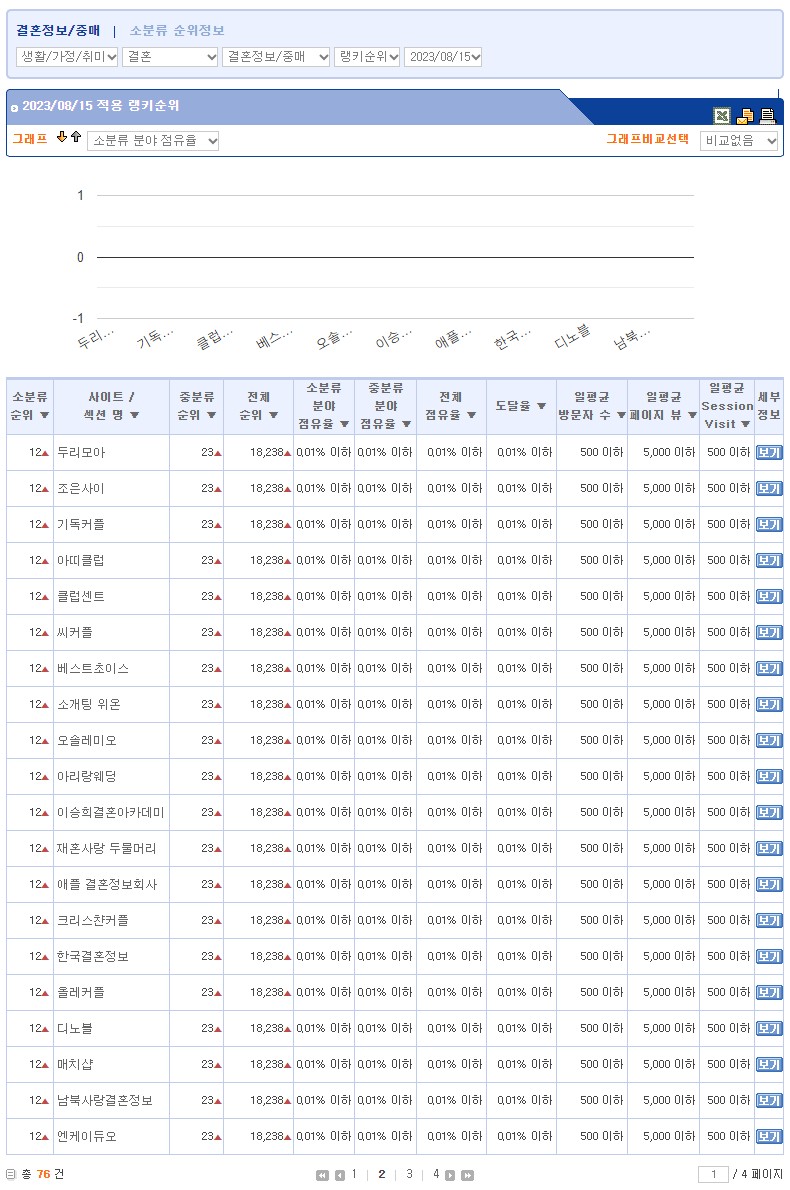790x1190 pixels.
Task: Open the 비교없음 graph comparison dropdown
Action: click(x=739, y=141)
